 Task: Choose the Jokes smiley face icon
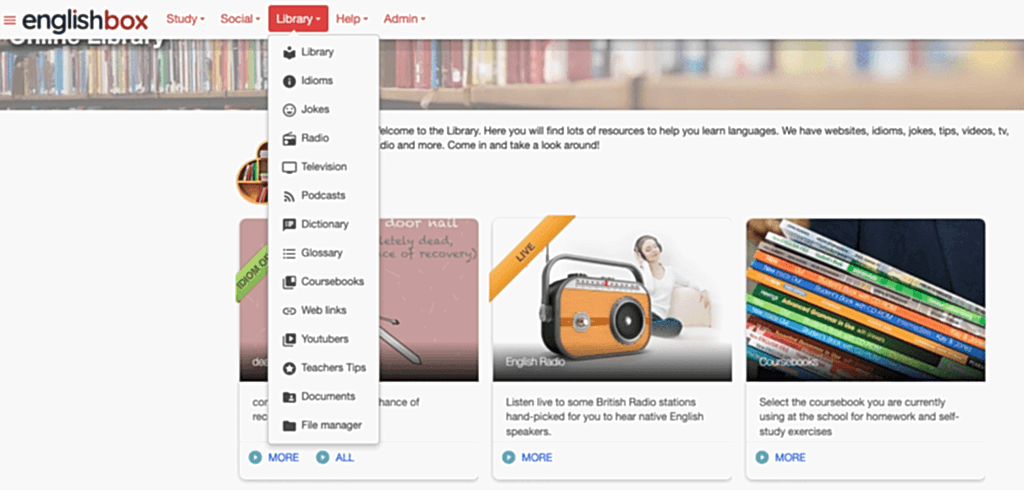pyautogui.click(x=289, y=110)
